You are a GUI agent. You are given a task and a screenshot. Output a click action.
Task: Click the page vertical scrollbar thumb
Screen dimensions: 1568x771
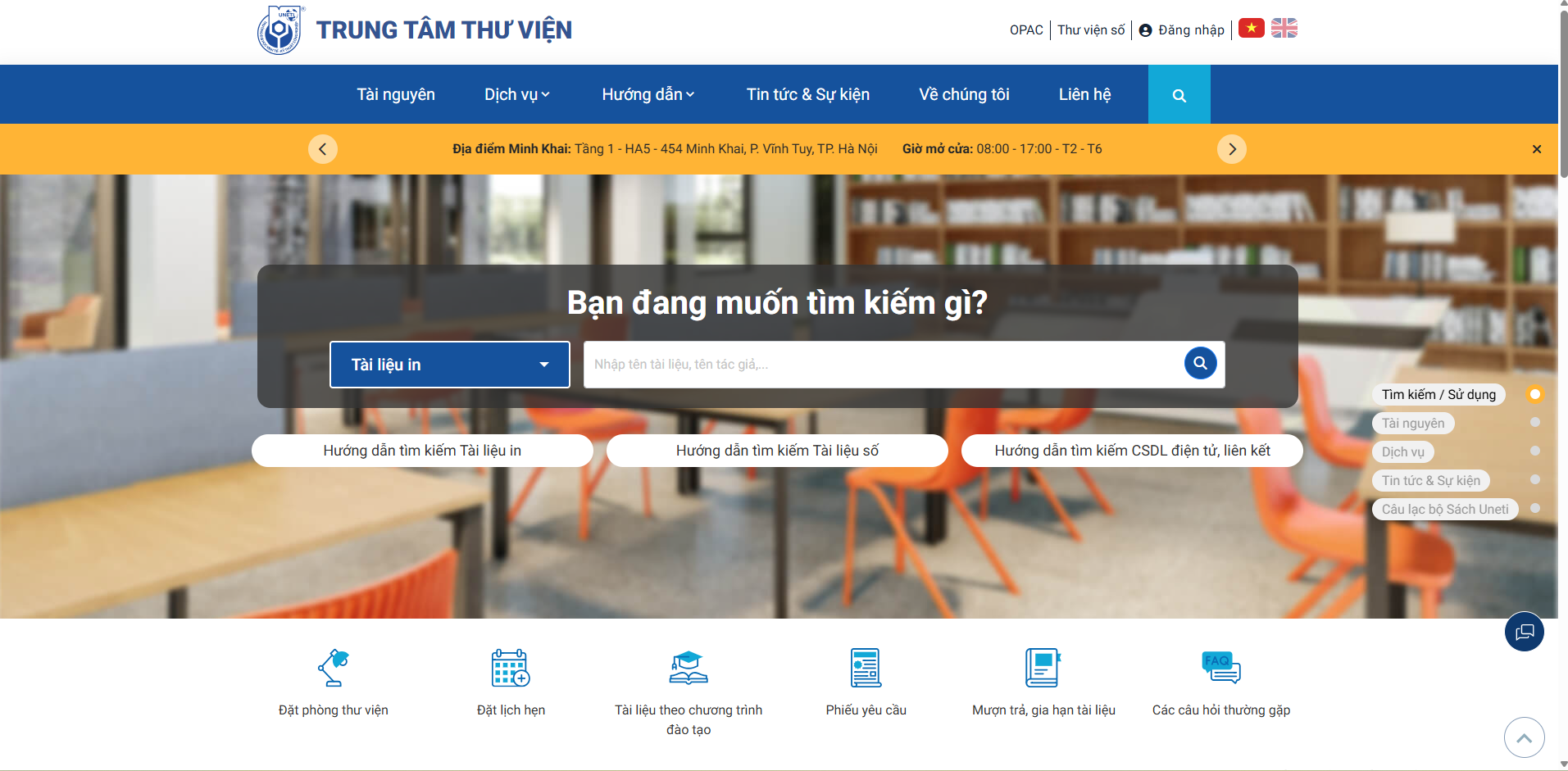coord(1563,94)
